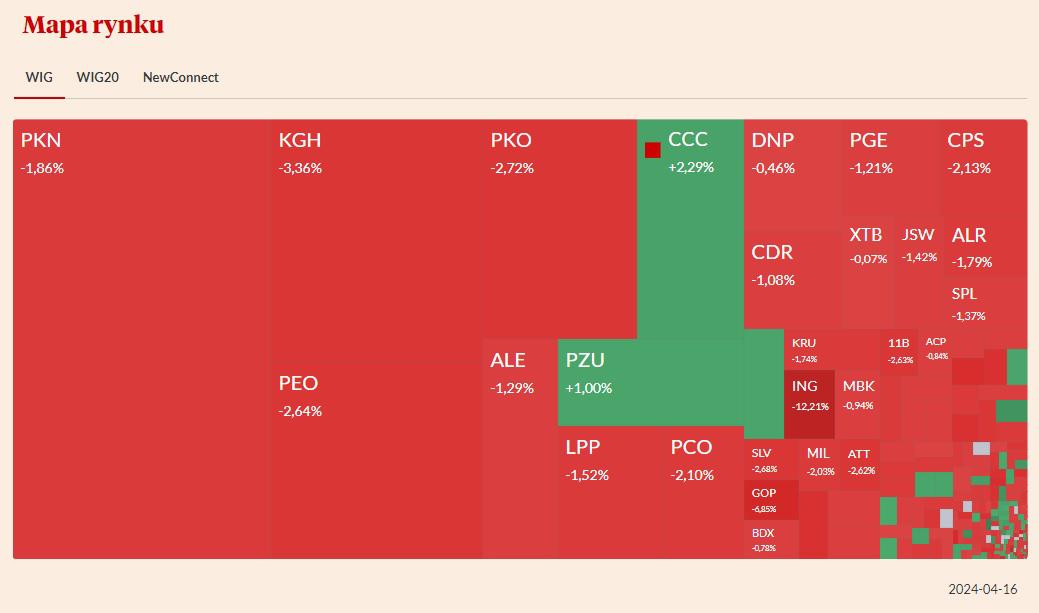The height and width of the screenshot is (613, 1039).
Task: Select the KGH tile at -3,36%
Action: click(376, 241)
